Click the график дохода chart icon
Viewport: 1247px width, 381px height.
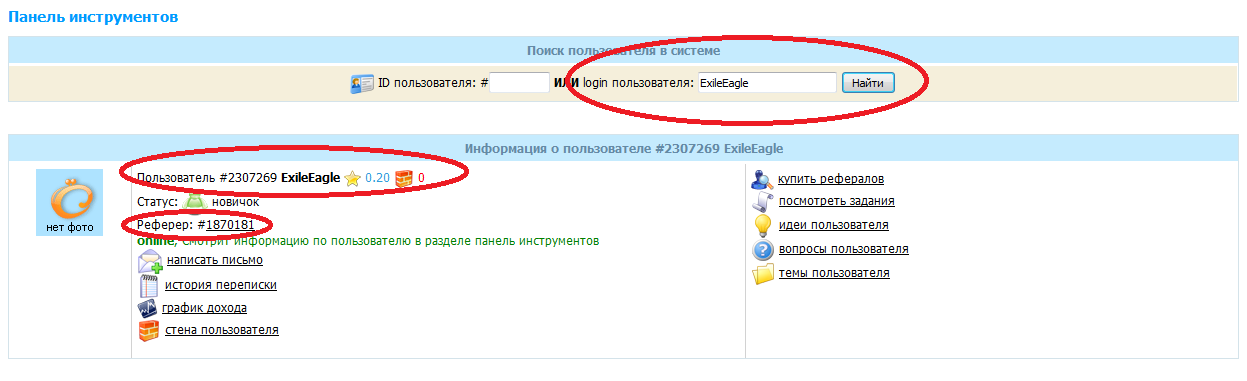coord(148,309)
